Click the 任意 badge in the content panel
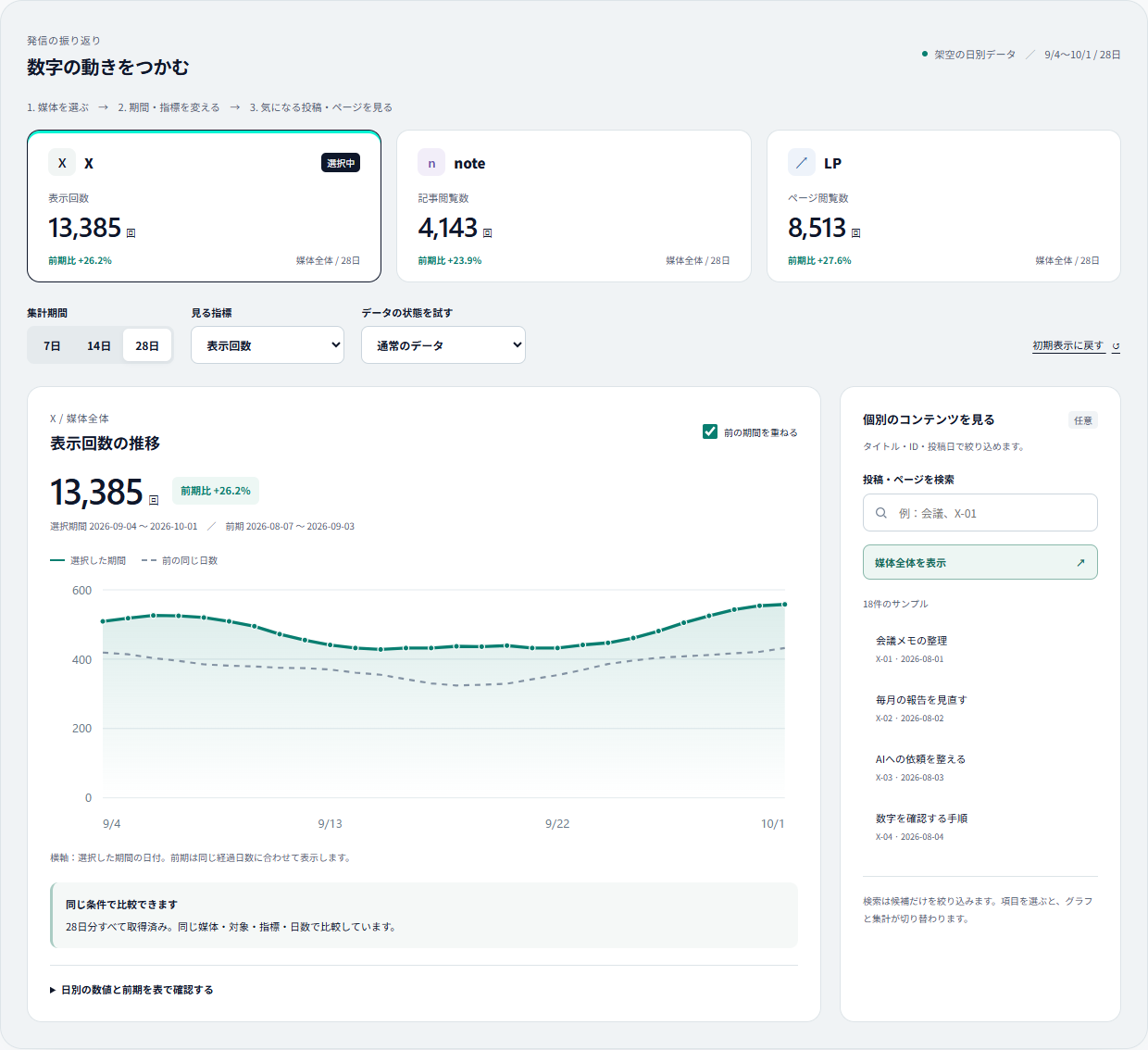Viewport: 1148px width, 1050px height. click(1083, 420)
